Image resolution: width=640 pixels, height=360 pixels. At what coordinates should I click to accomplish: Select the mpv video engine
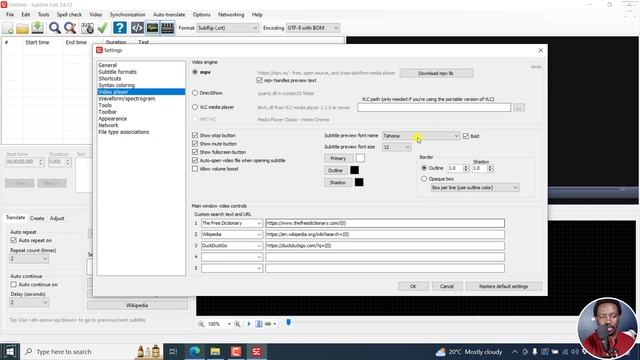point(195,72)
